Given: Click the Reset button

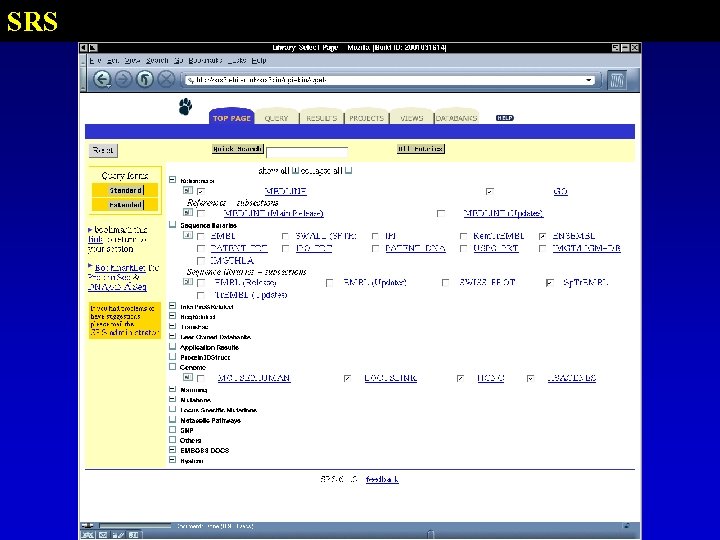Looking at the screenshot, I should pos(103,150).
